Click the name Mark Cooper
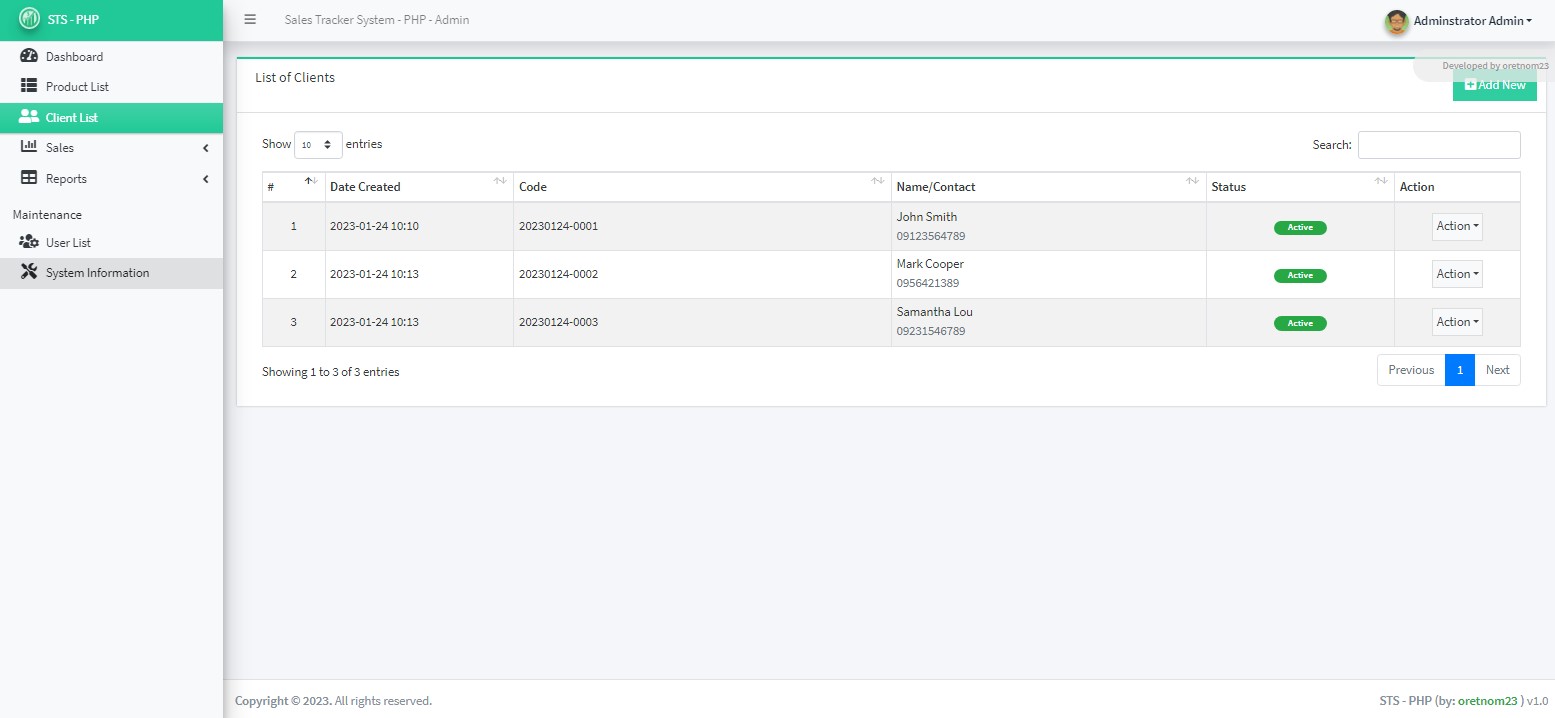The height and width of the screenshot is (718, 1555). (930, 264)
